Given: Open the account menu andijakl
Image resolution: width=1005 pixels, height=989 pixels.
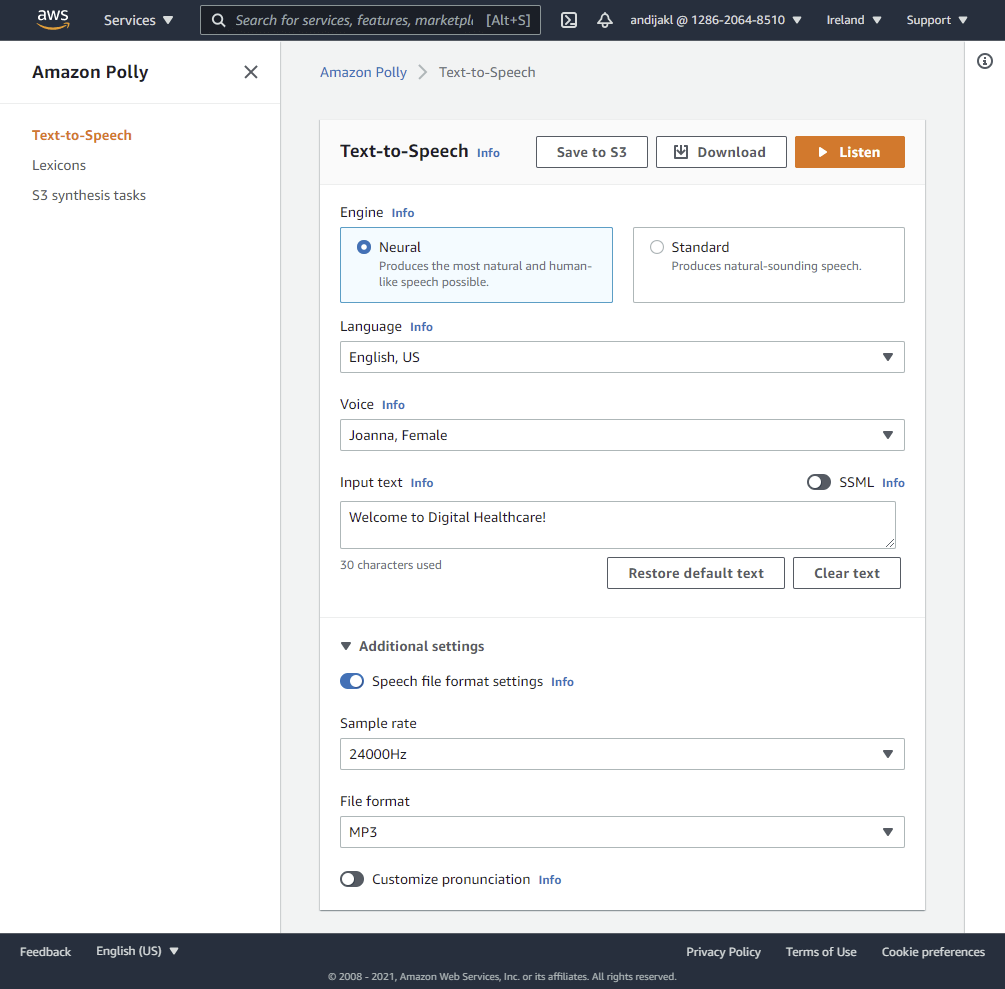Looking at the screenshot, I should (x=715, y=20).
